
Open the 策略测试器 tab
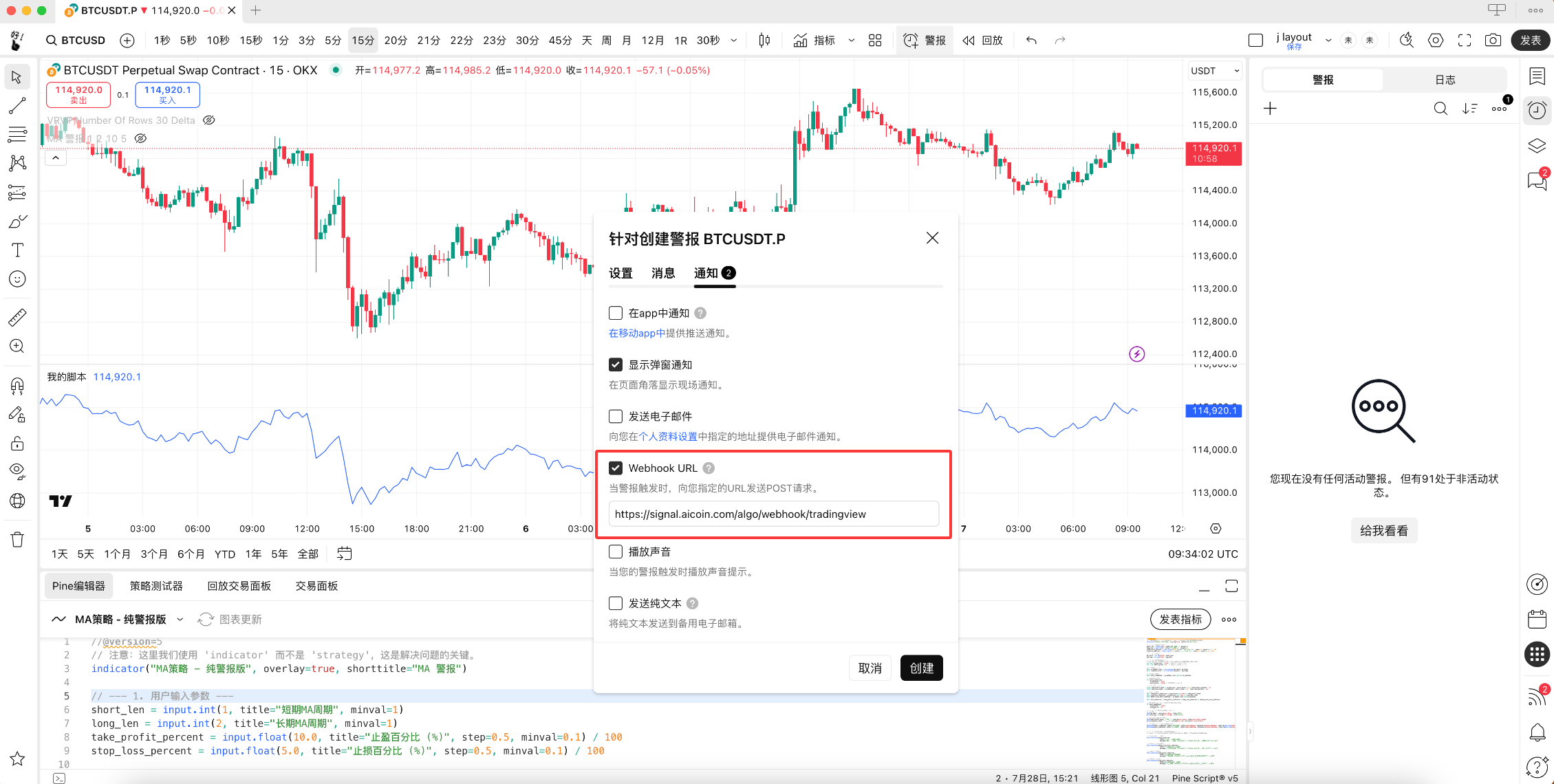(x=156, y=586)
